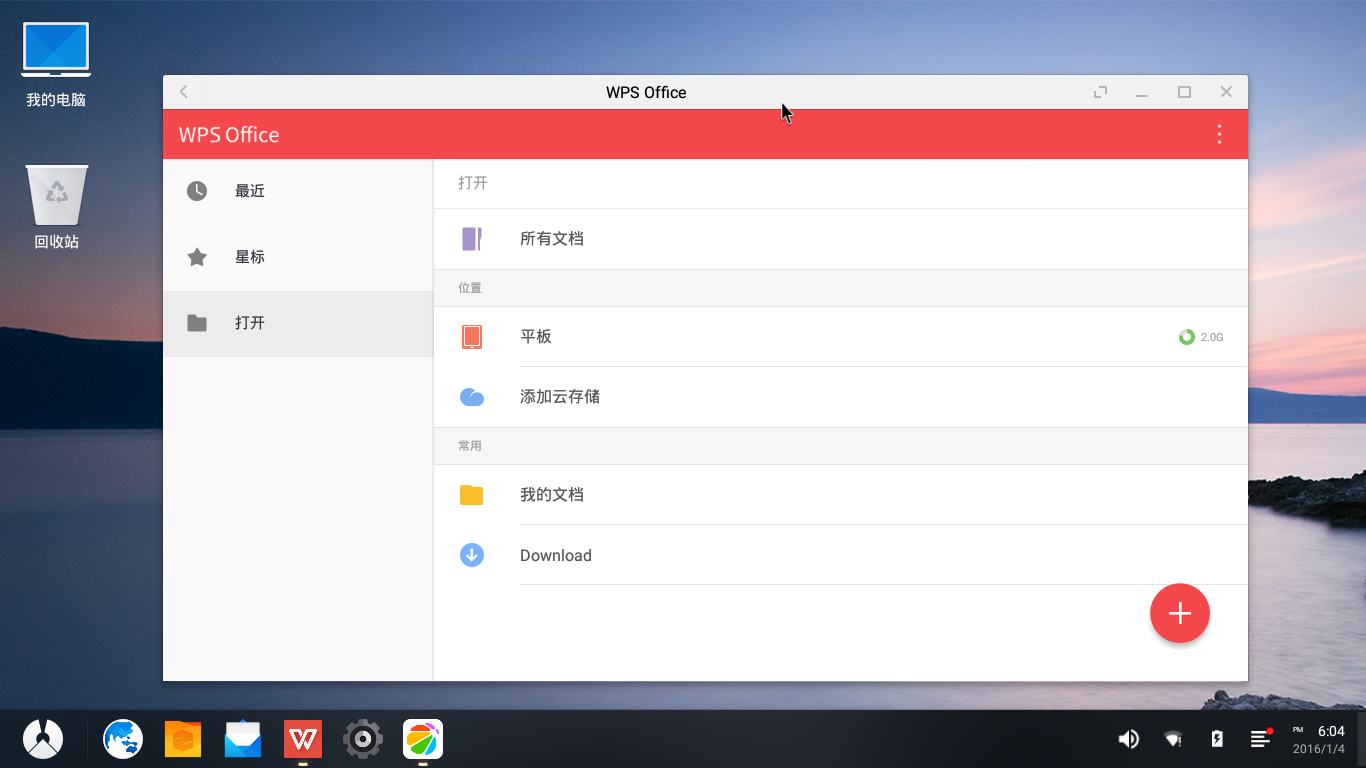Open the orange file manager in taskbar
1366x768 pixels.
[183, 739]
